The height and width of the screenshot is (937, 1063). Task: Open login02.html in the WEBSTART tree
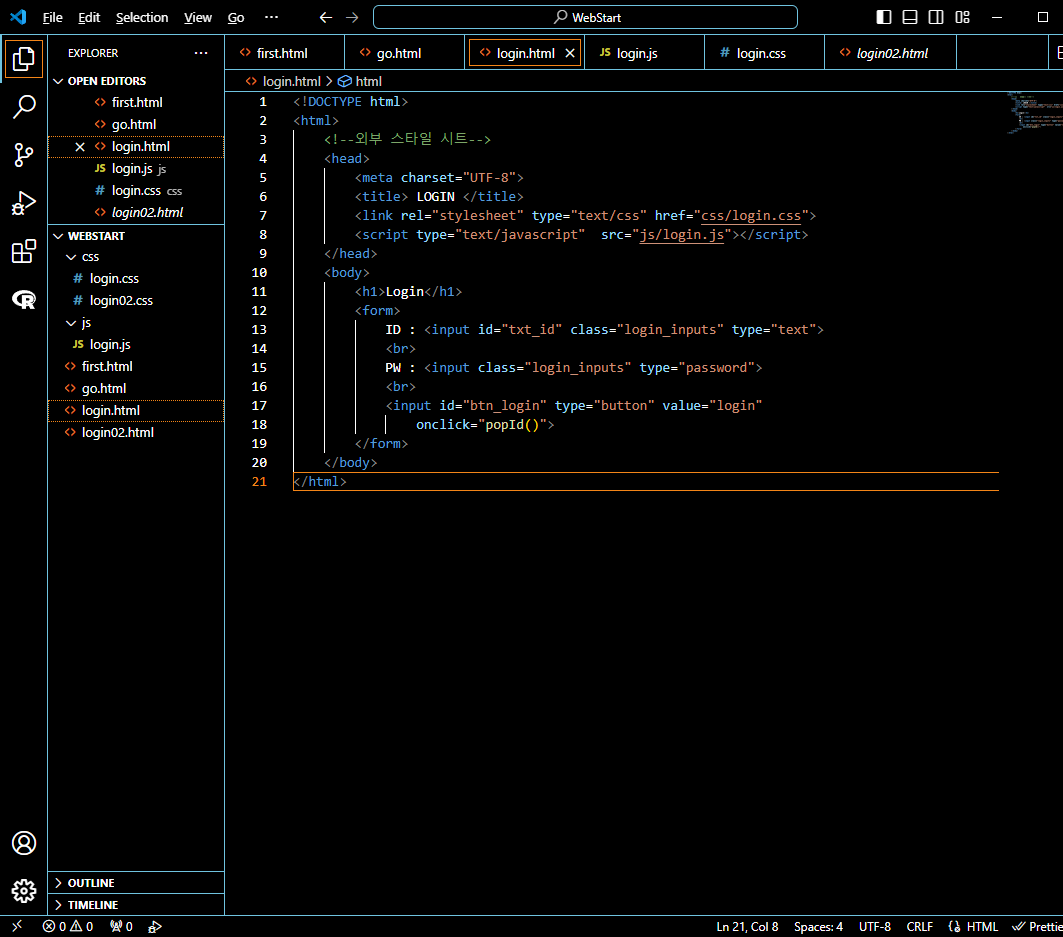tap(136, 433)
